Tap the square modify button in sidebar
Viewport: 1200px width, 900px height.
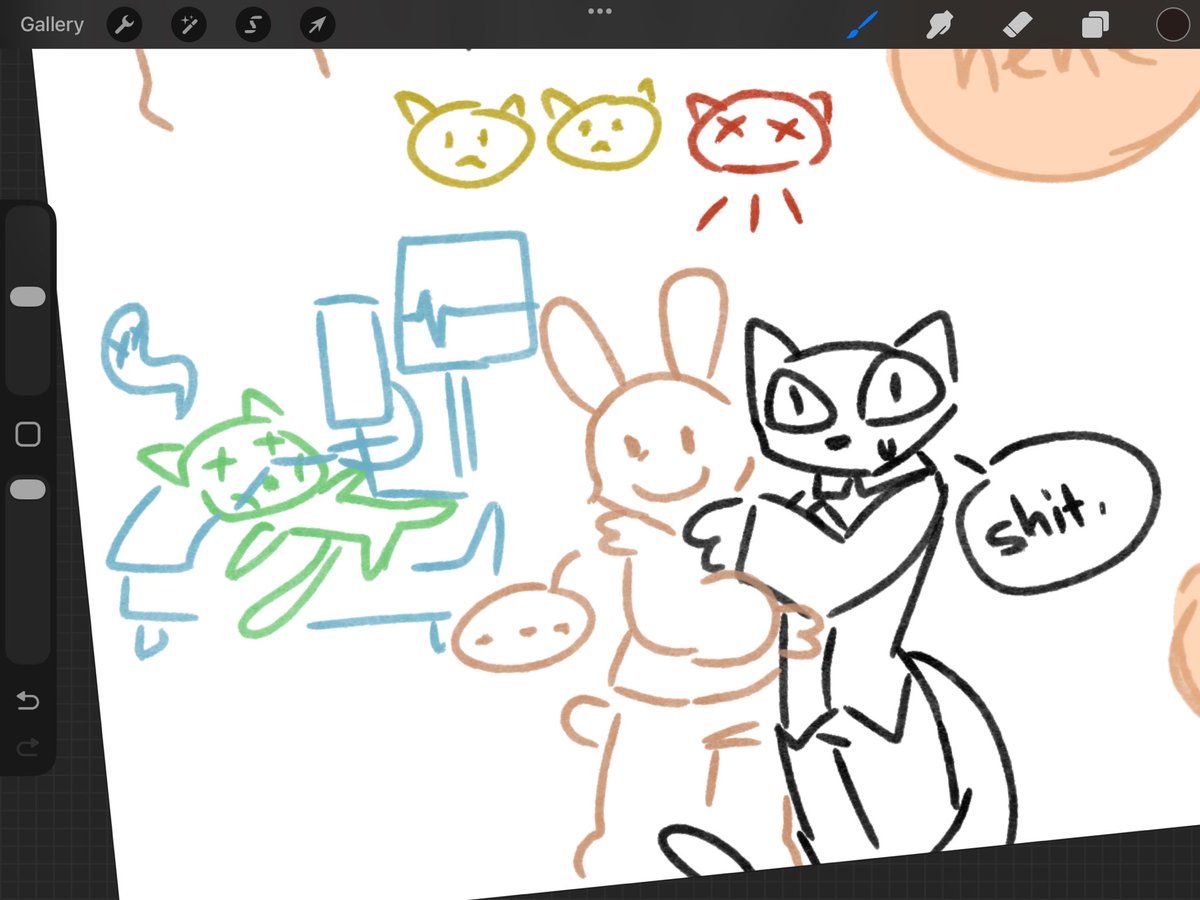[28, 434]
